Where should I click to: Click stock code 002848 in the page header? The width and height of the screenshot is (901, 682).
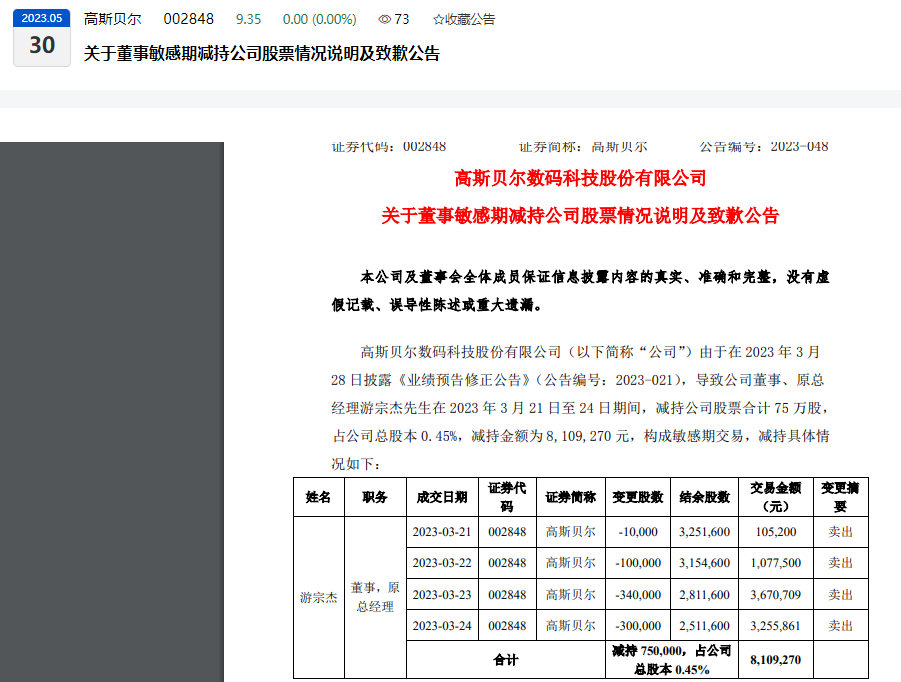tap(188, 20)
